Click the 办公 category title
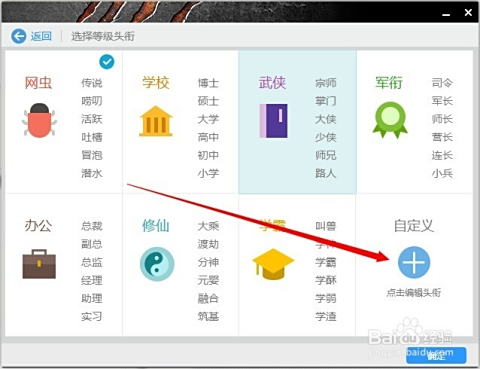Screen dimensions: 480x369 coord(38,226)
